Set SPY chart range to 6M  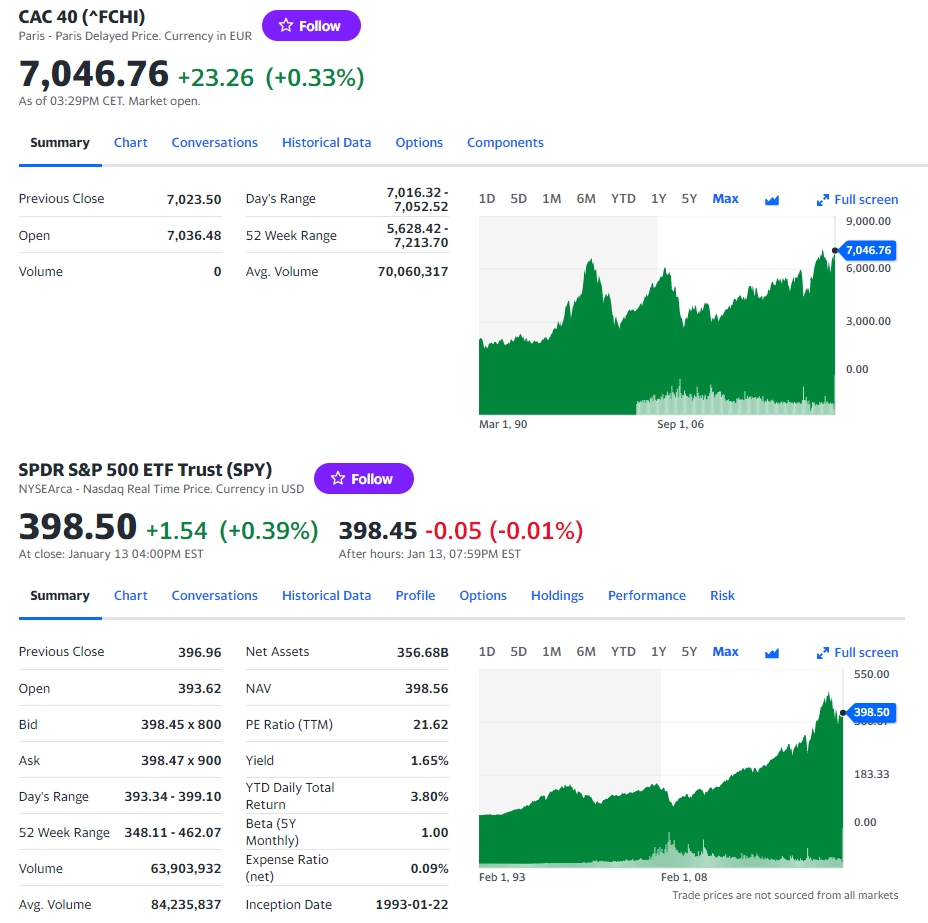click(586, 652)
